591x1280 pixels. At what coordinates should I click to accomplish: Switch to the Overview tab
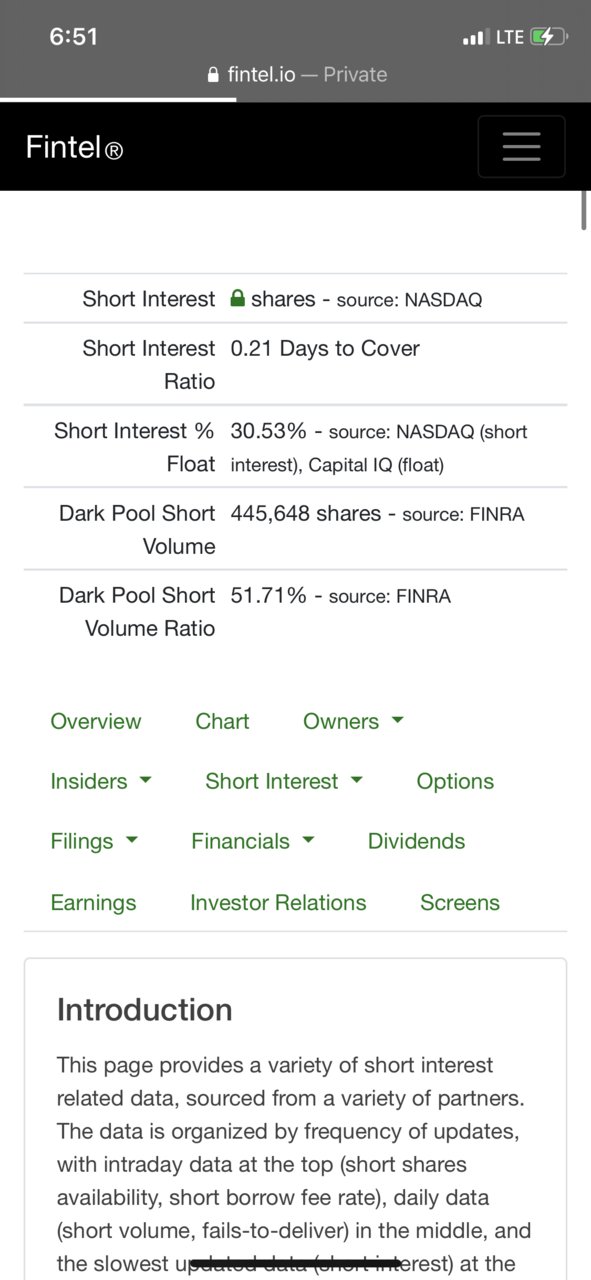click(96, 721)
